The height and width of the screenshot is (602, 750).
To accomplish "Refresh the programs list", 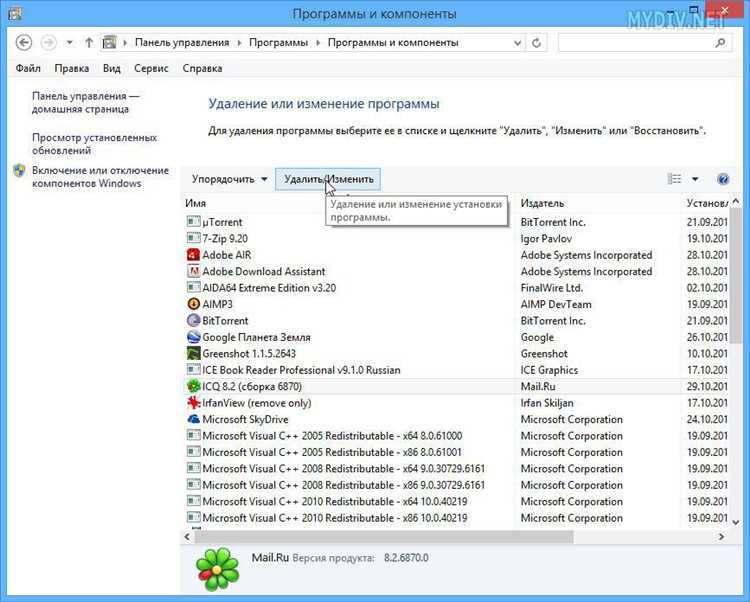I will pyautogui.click(x=536, y=43).
